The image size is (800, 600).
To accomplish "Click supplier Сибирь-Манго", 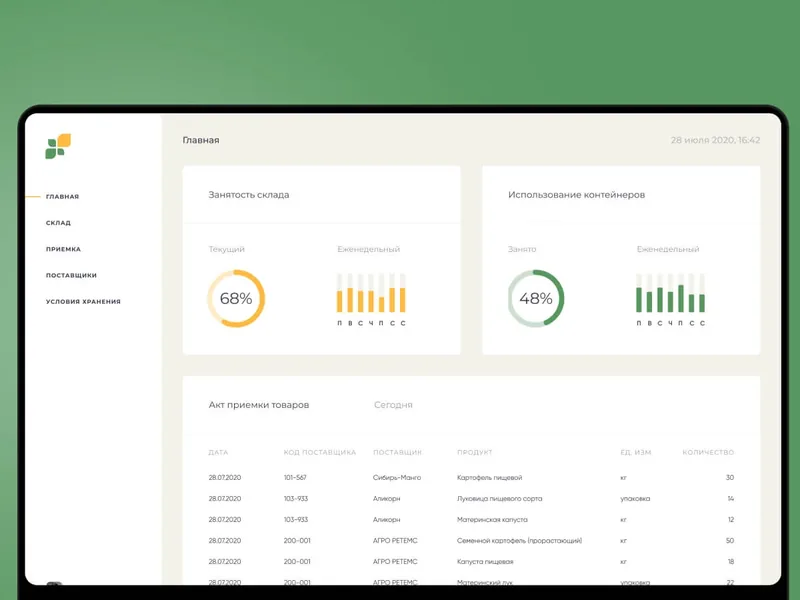I will pyautogui.click(x=397, y=478).
